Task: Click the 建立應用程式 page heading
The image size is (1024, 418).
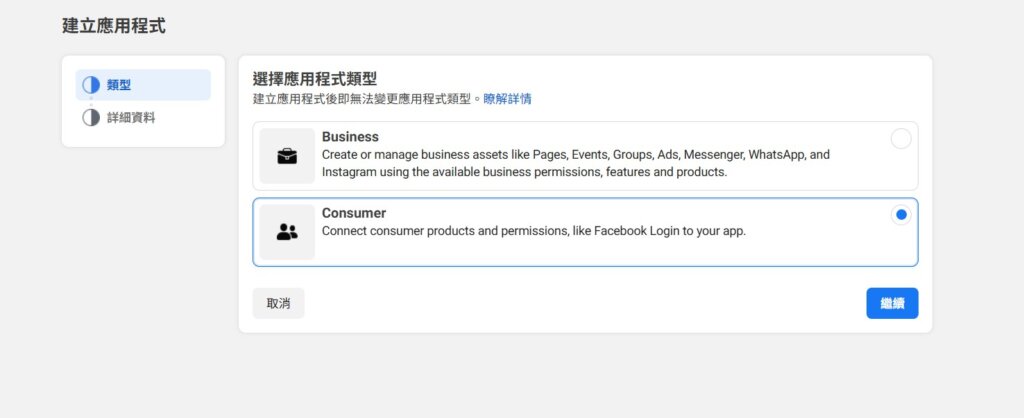Action: tap(114, 26)
